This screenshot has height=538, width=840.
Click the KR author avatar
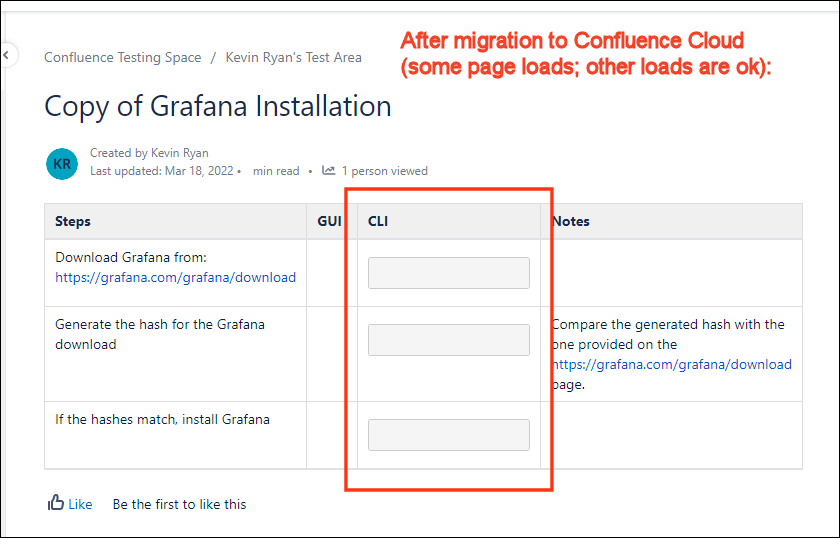click(x=62, y=163)
